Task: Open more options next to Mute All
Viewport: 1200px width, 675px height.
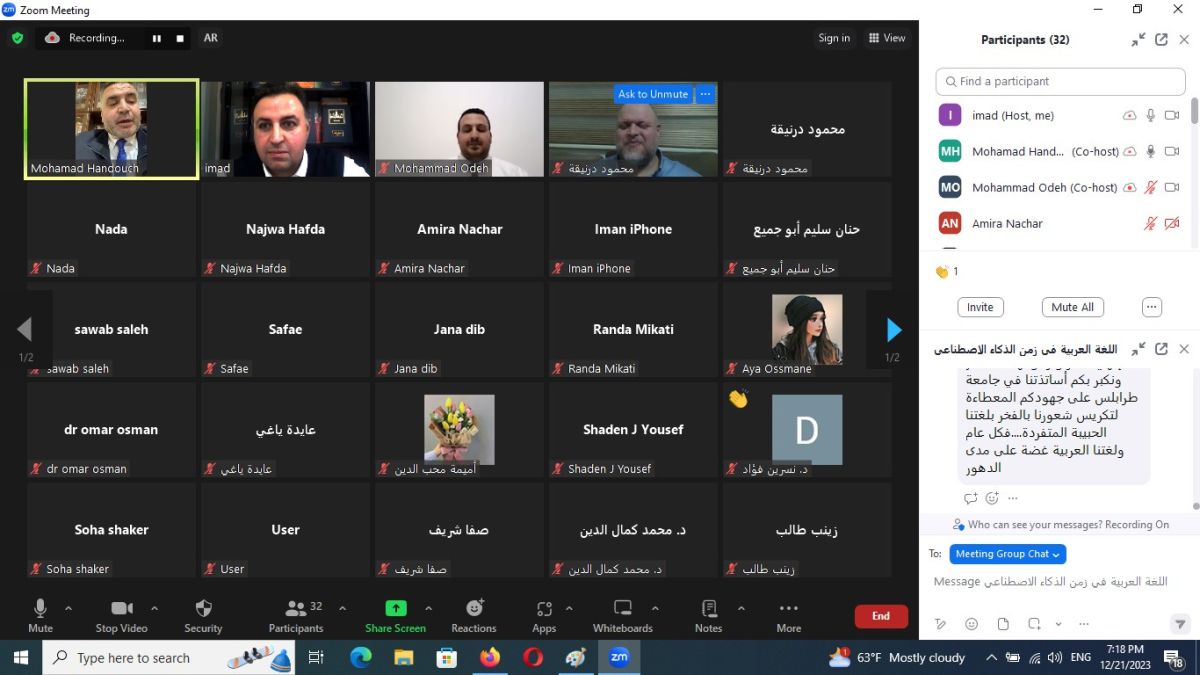Action: click(x=1152, y=307)
